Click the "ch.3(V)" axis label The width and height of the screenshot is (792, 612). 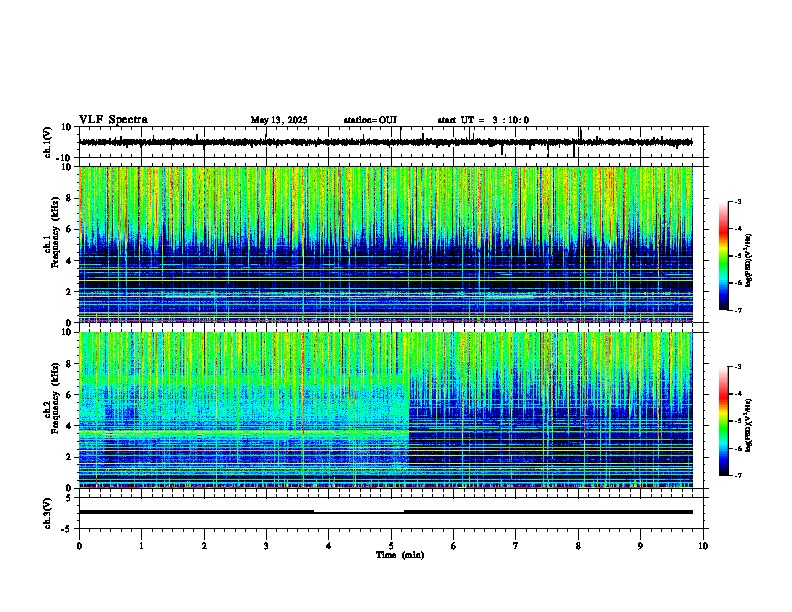tap(48, 513)
